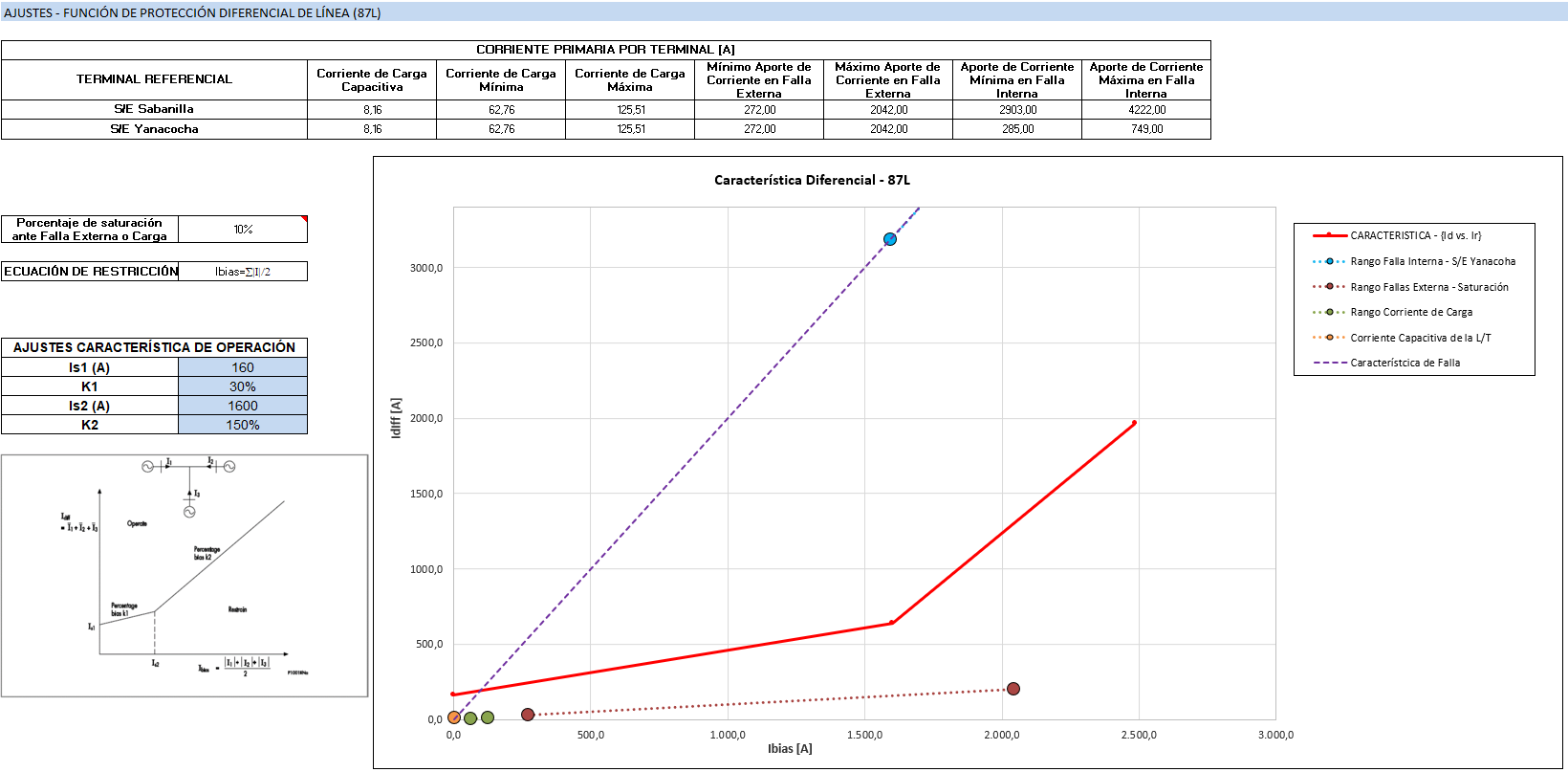Click the 4222,00 maximum internal fault cell

(x=1146, y=110)
